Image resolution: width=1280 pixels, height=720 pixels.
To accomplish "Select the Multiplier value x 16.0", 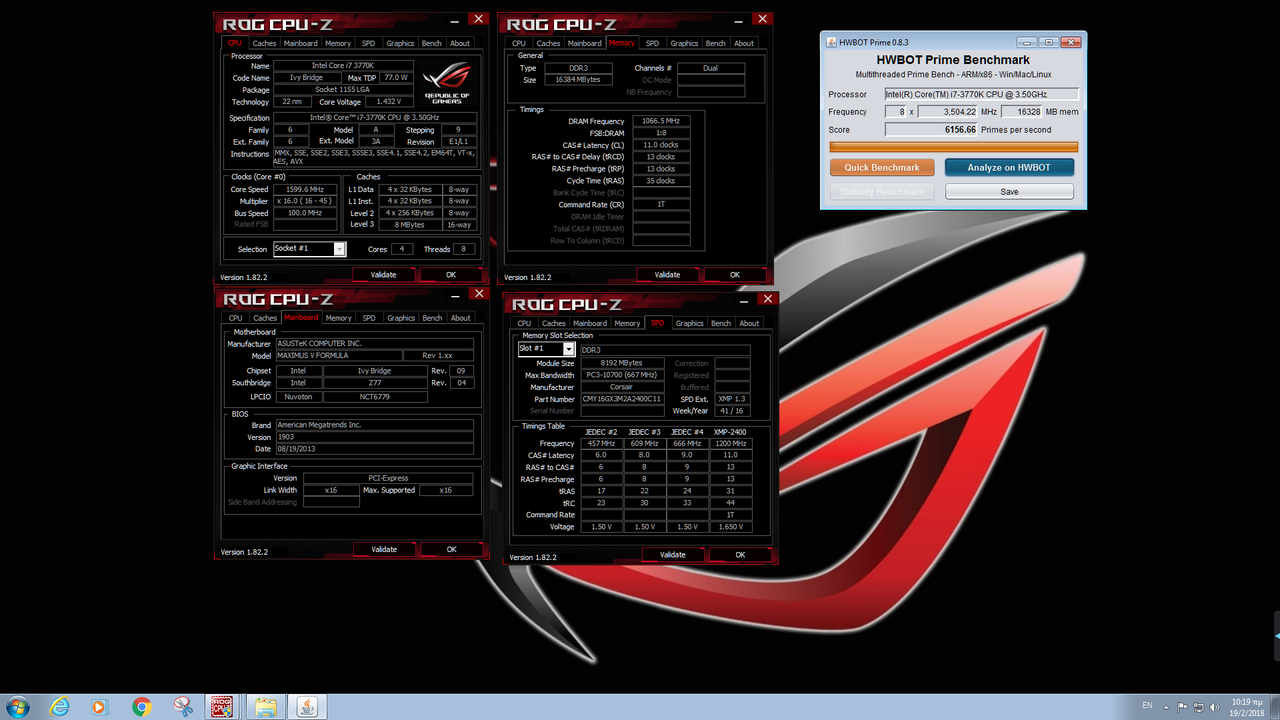I will [306, 201].
